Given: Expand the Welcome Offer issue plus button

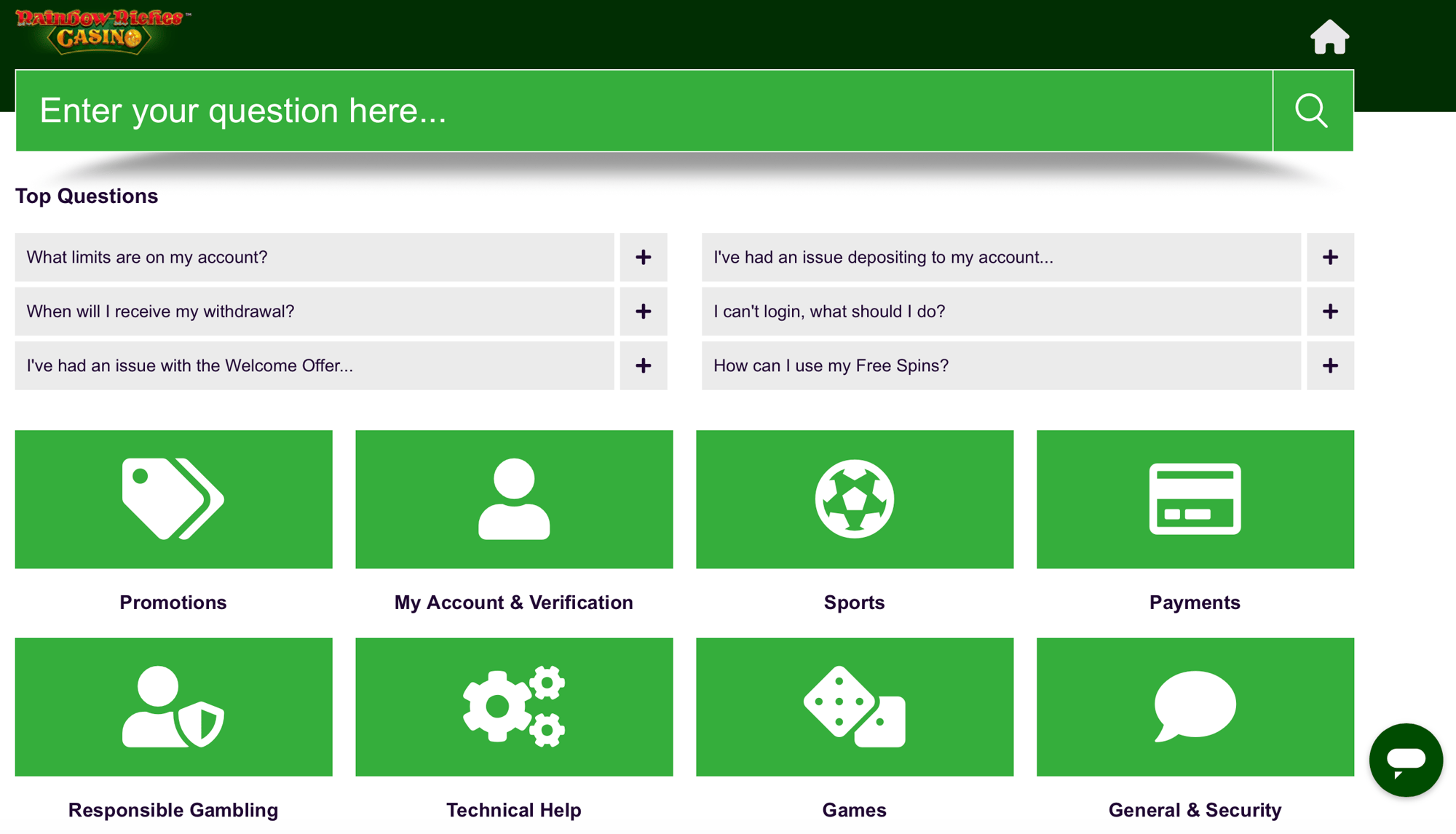Looking at the screenshot, I should pyautogui.click(x=644, y=365).
